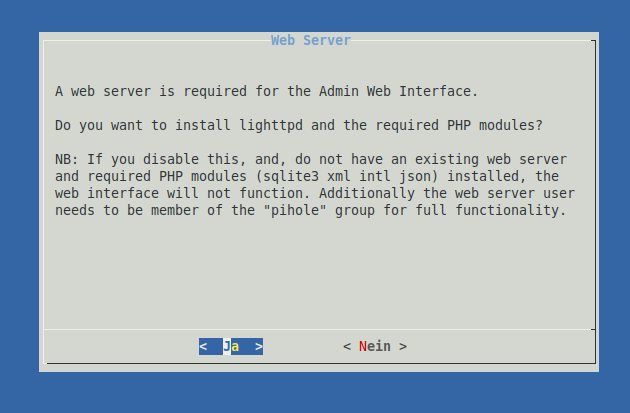Click the right angle bracket of Nein
Image resolution: width=630 pixels, height=413 pixels.
(x=403, y=346)
